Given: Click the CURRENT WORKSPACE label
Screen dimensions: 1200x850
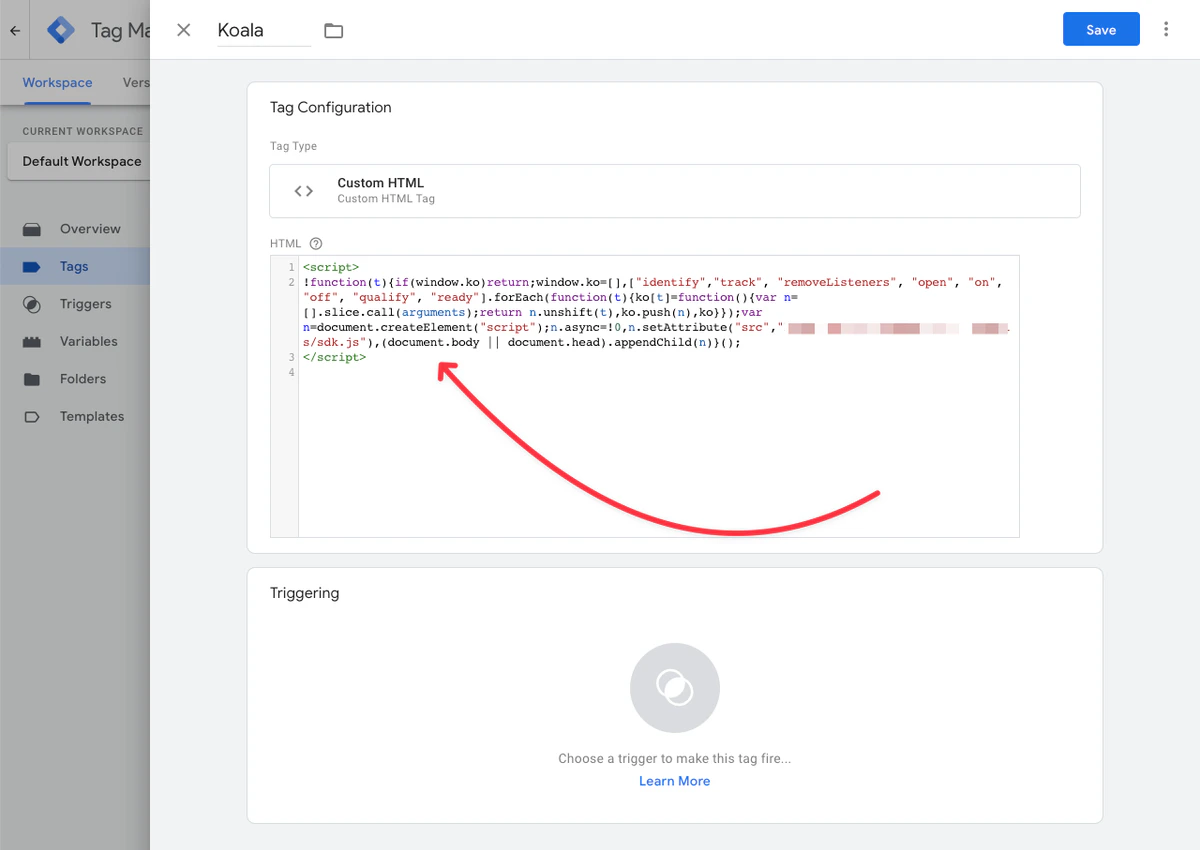Looking at the screenshot, I should point(83,131).
